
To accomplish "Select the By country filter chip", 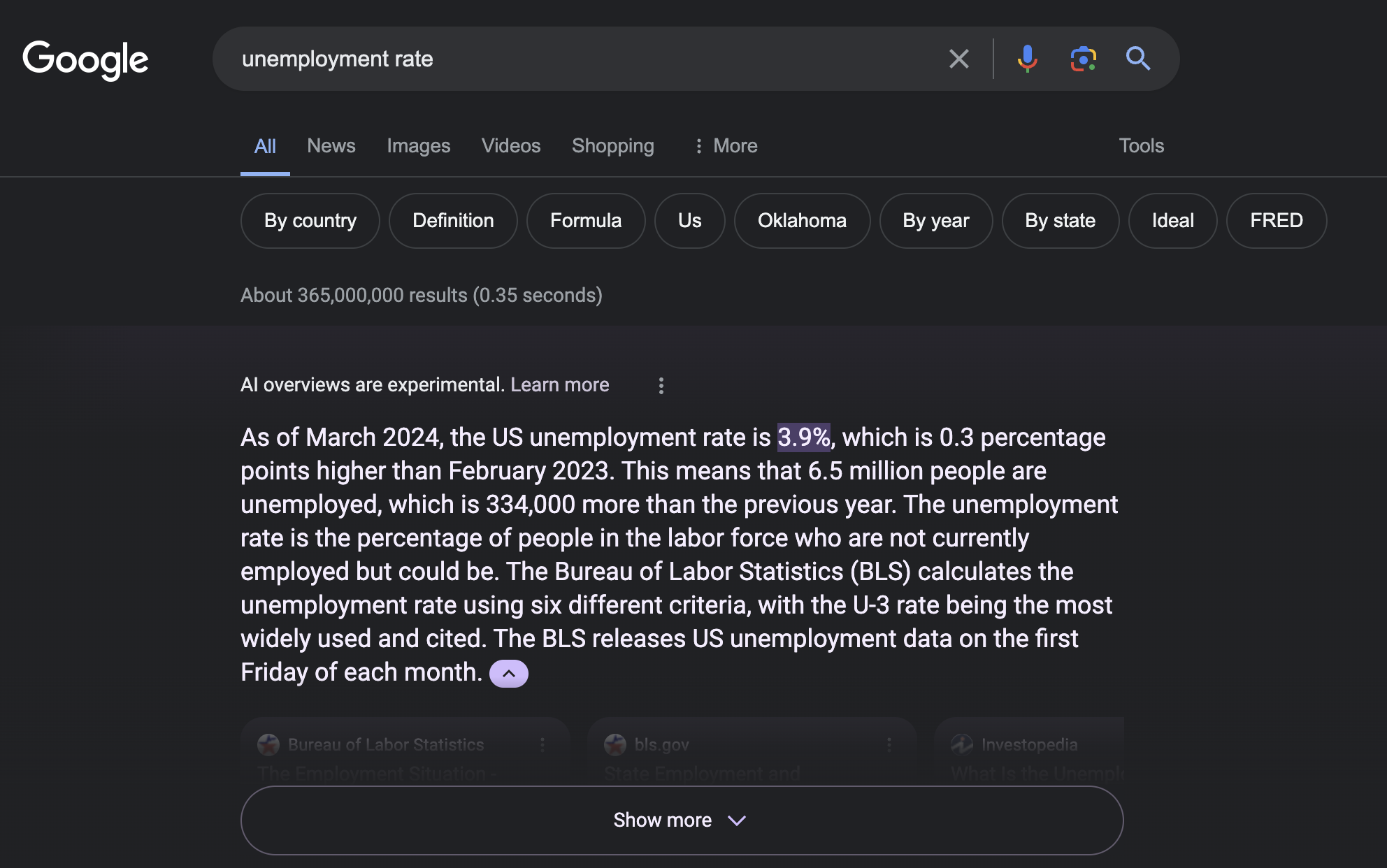I will [310, 221].
